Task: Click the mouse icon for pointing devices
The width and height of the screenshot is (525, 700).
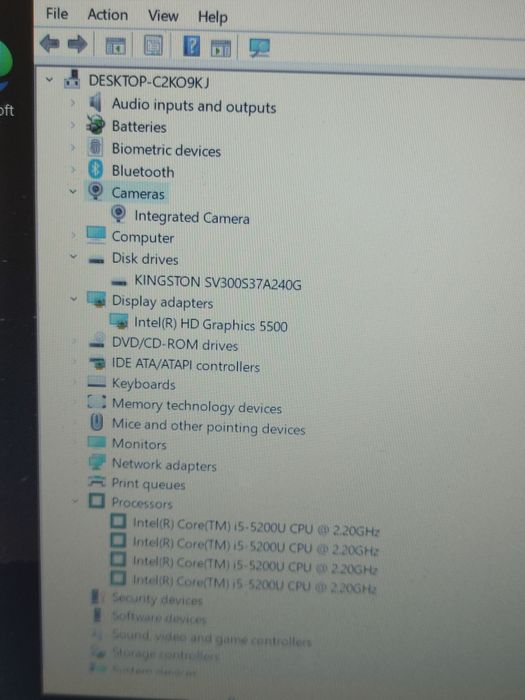Action: pos(96,422)
